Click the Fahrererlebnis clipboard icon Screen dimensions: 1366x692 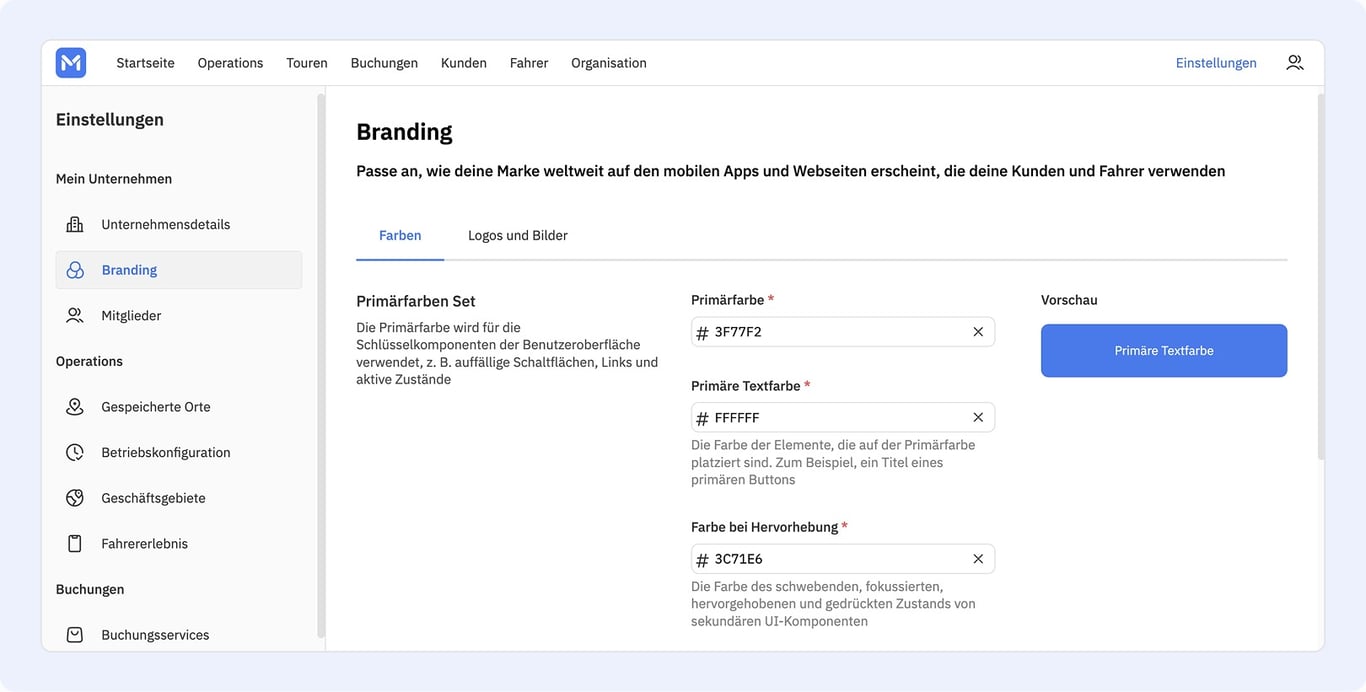(75, 543)
